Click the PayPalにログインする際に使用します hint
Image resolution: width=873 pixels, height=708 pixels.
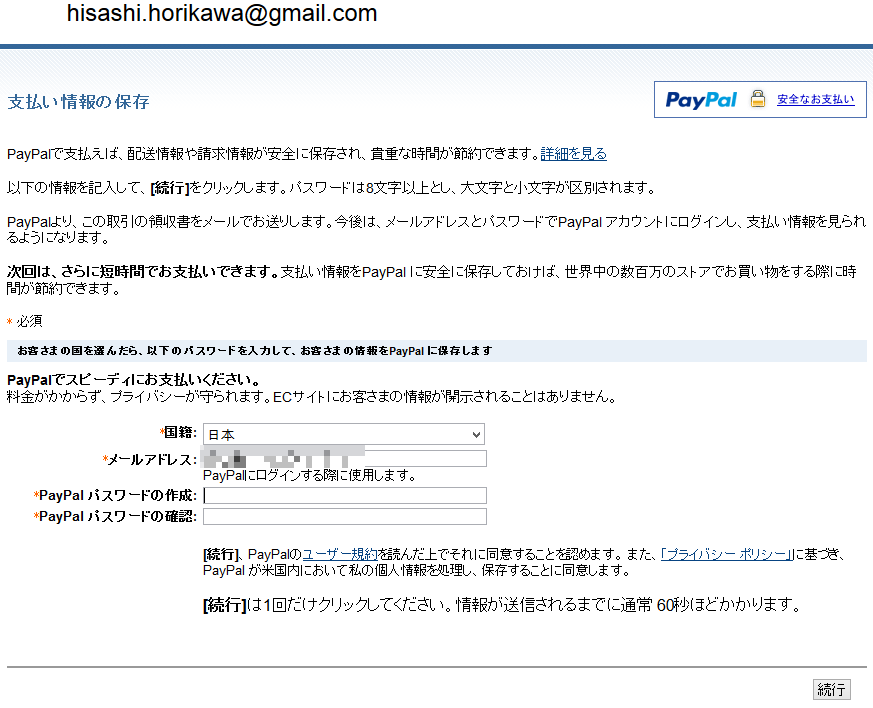(x=310, y=475)
